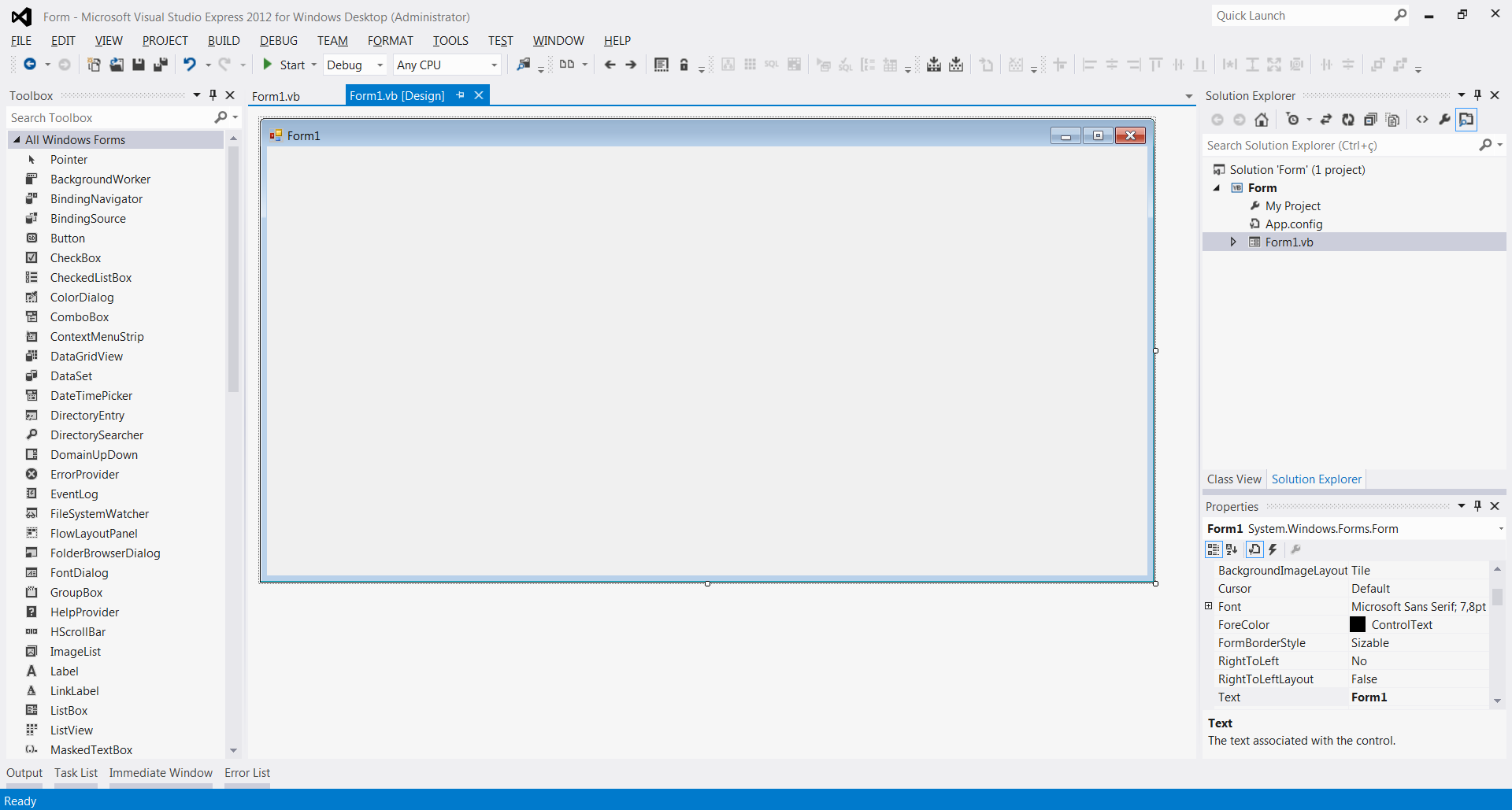1512x810 pixels.
Task: Show Events with the lightning bolt icon
Action: (x=1273, y=549)
